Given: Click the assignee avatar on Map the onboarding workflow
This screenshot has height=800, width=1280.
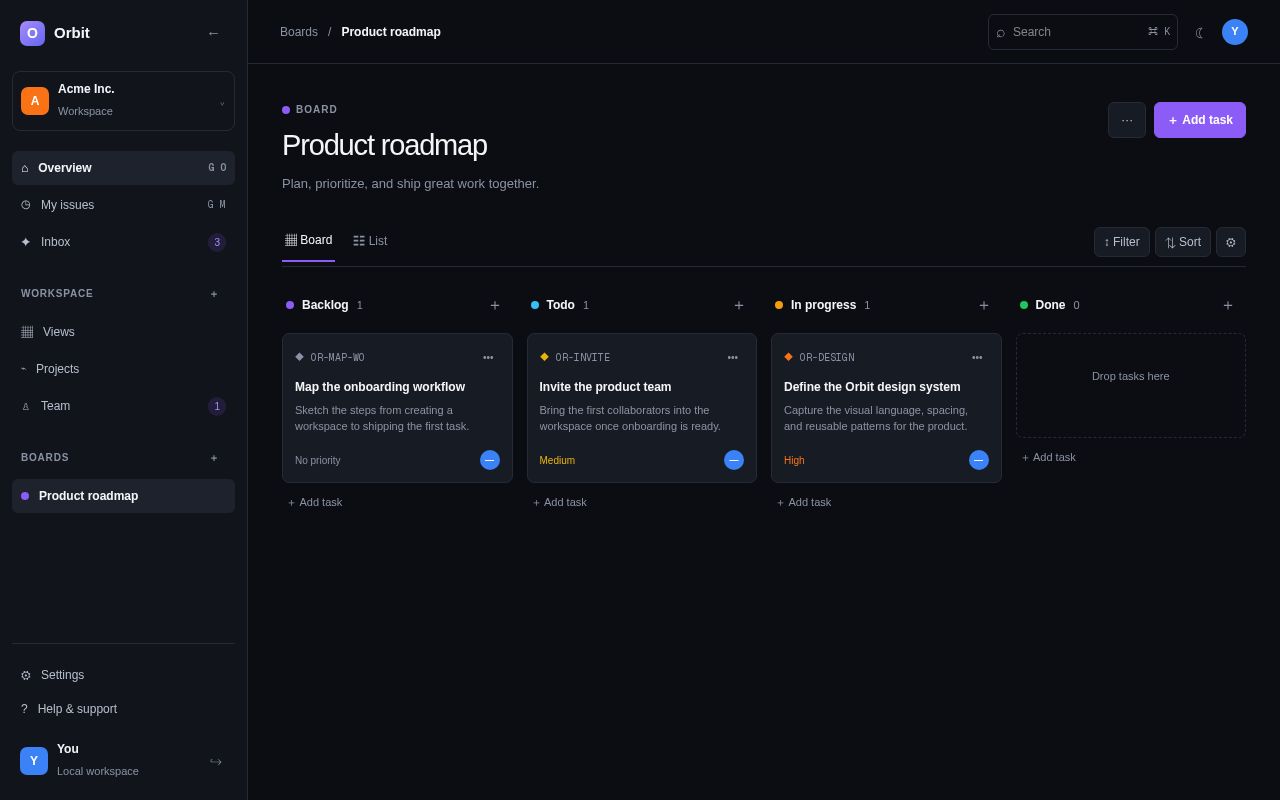Looking at the screenshot, I should tap(490, 460).
